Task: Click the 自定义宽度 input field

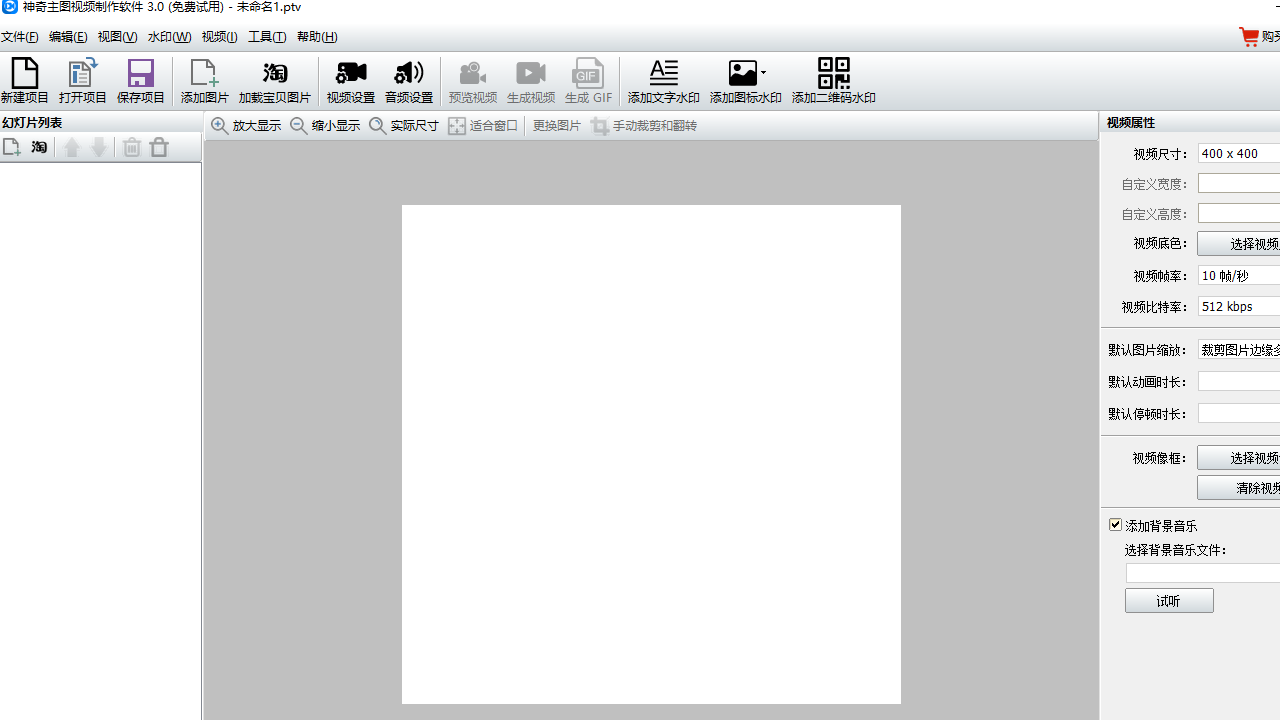Action: (x=1240, y=184)
